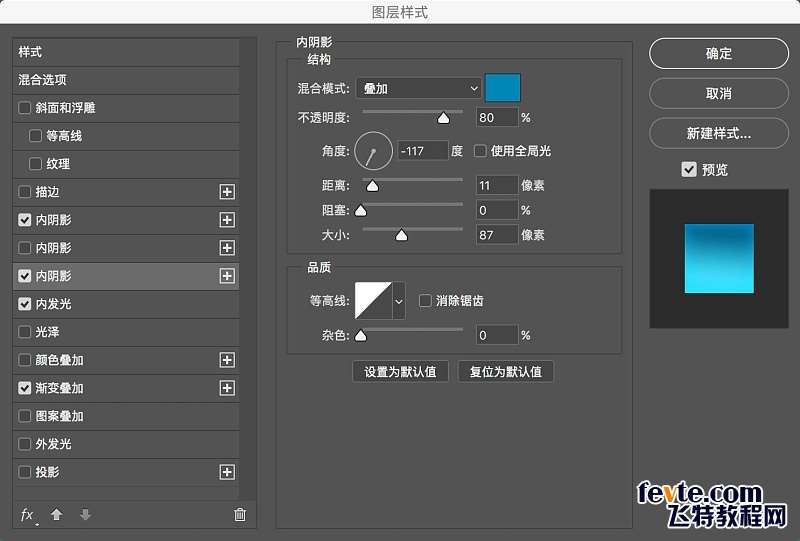Click the 不透明度 field showing 80
This screenshot has width=800, height=541.
(x=497, y=118)
